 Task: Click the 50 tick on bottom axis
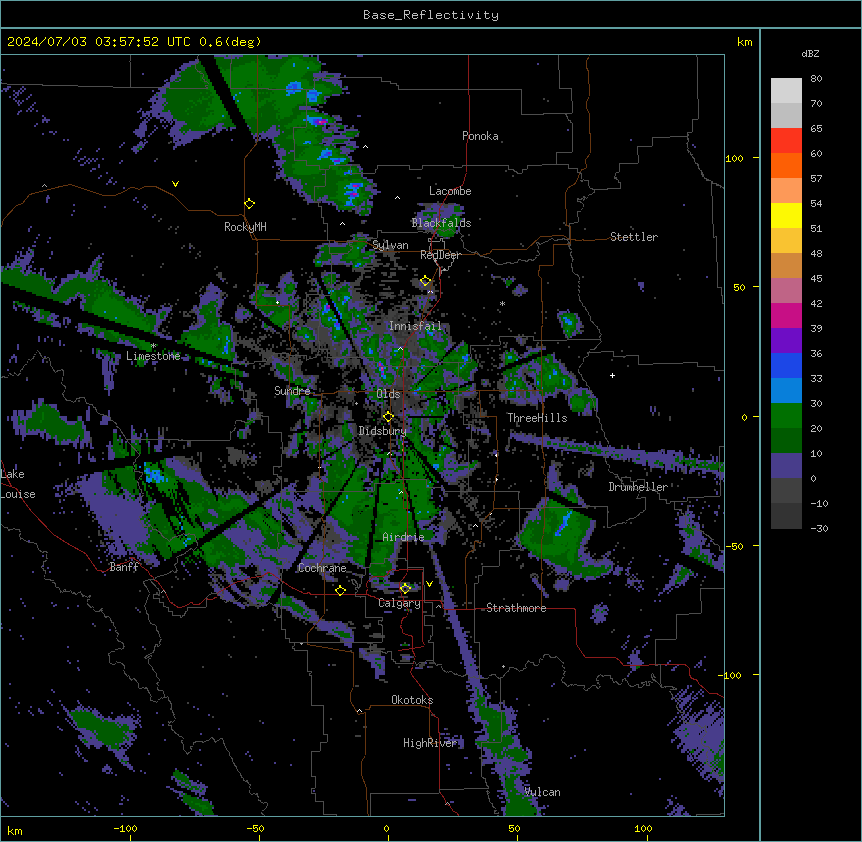click(515, 828)
